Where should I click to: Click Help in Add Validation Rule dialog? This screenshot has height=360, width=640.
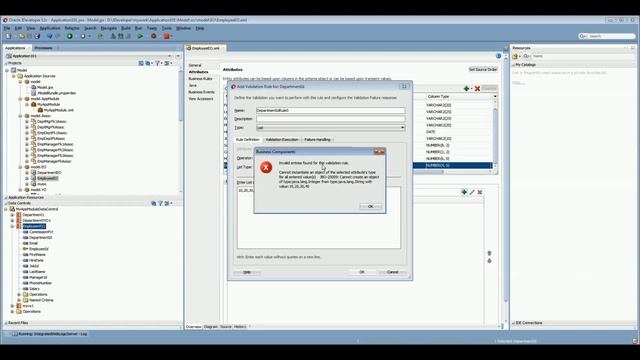[x=247, y=272]
